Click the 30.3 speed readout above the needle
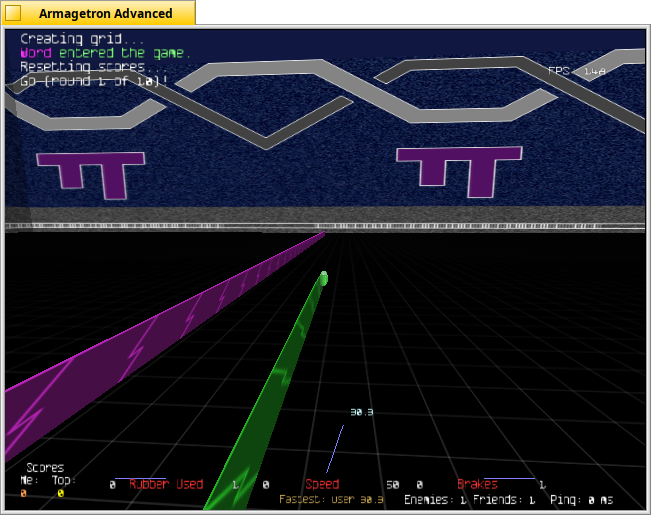Viewport: 651px width, 515px height. coord(362,412)
